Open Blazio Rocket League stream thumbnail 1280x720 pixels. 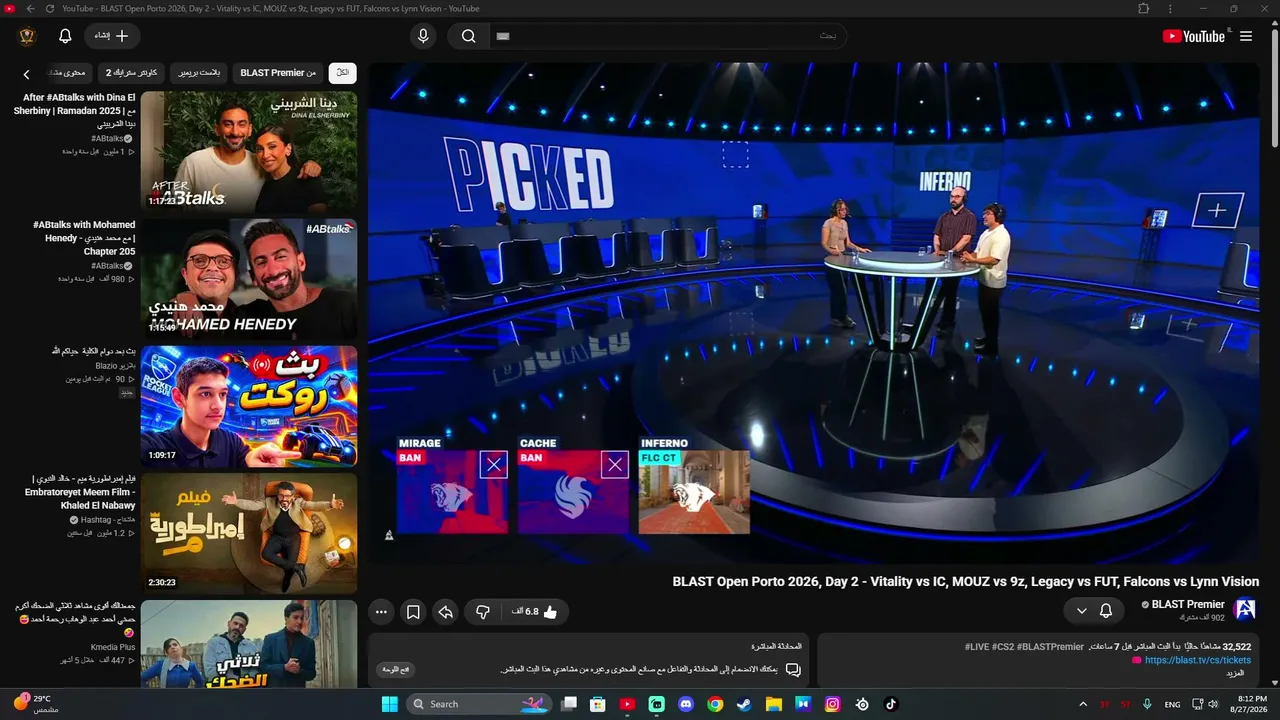(x=249, y=406)
